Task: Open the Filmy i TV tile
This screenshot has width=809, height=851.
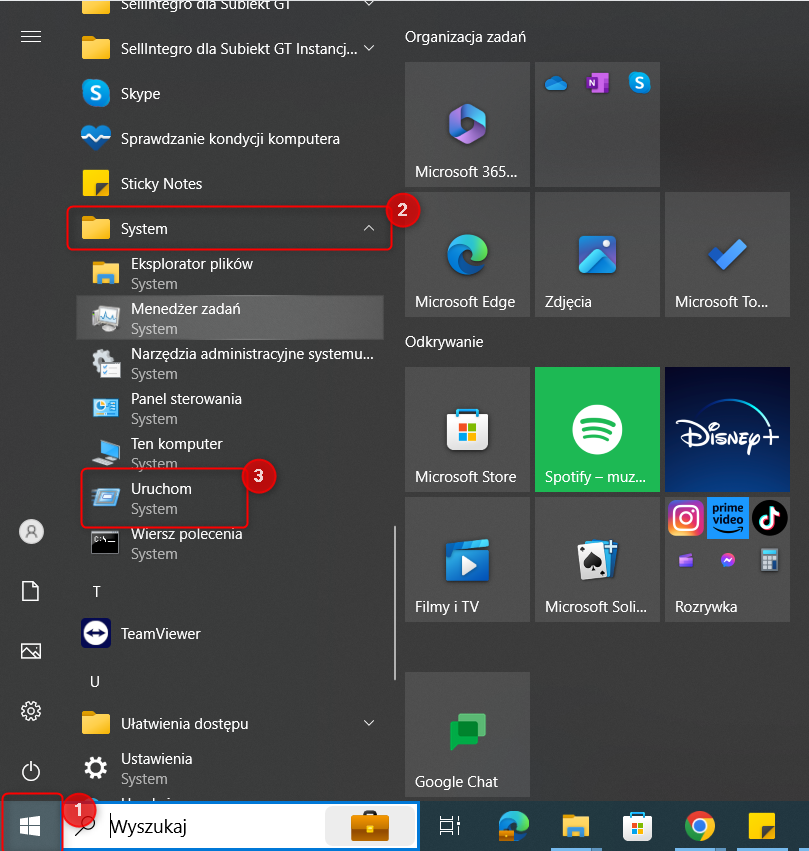Action: [467, 560]
